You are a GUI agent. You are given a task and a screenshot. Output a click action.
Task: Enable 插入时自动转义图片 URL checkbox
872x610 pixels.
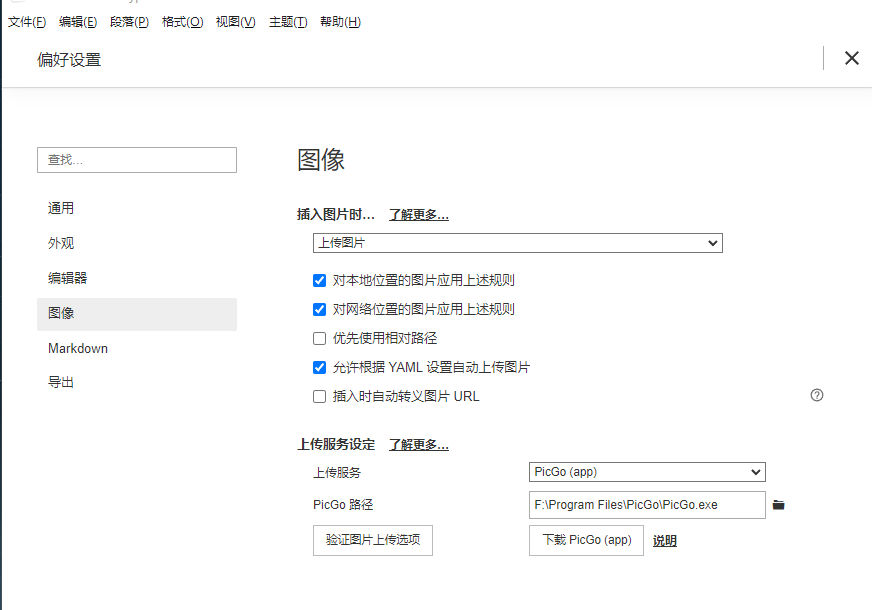(320, 396)
